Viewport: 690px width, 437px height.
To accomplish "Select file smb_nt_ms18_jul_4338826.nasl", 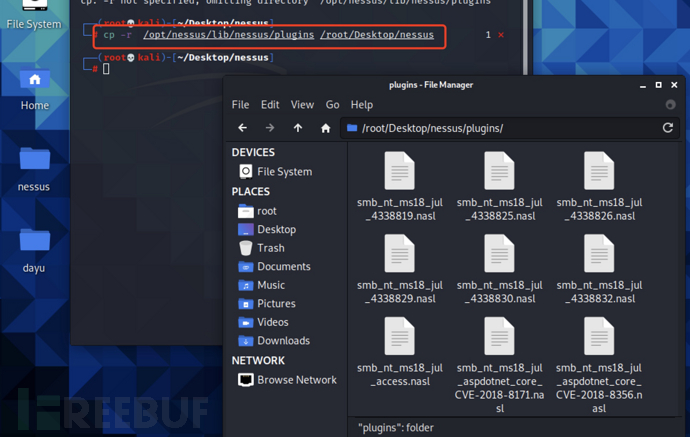I will coord(599,186).
